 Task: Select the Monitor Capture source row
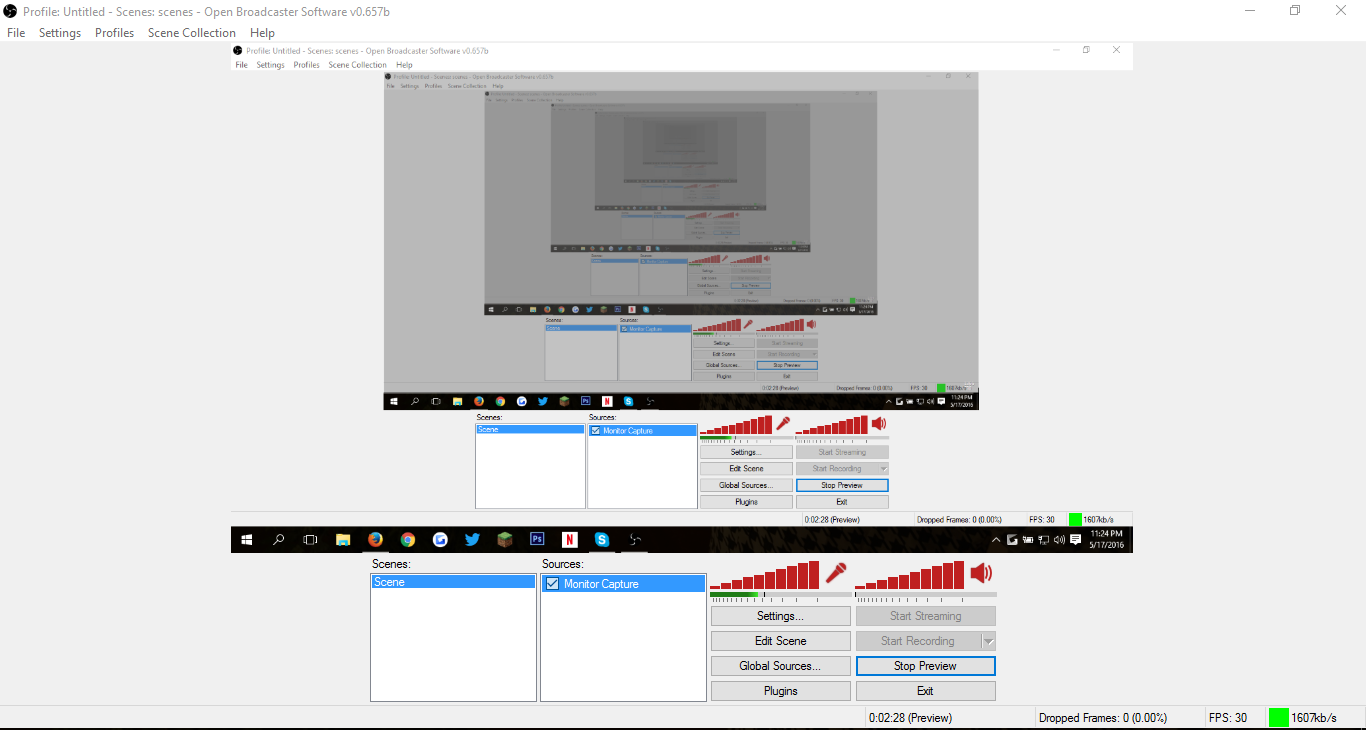click(623, 584)
